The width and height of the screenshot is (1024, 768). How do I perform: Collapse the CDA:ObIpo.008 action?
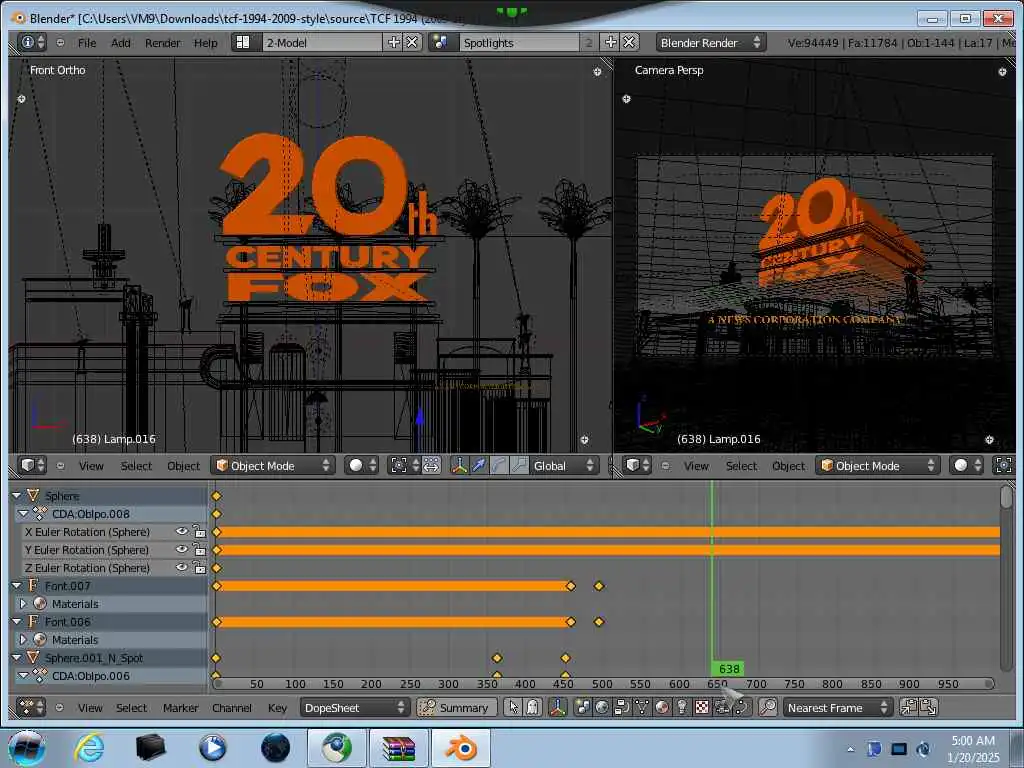tap(24, 514)
